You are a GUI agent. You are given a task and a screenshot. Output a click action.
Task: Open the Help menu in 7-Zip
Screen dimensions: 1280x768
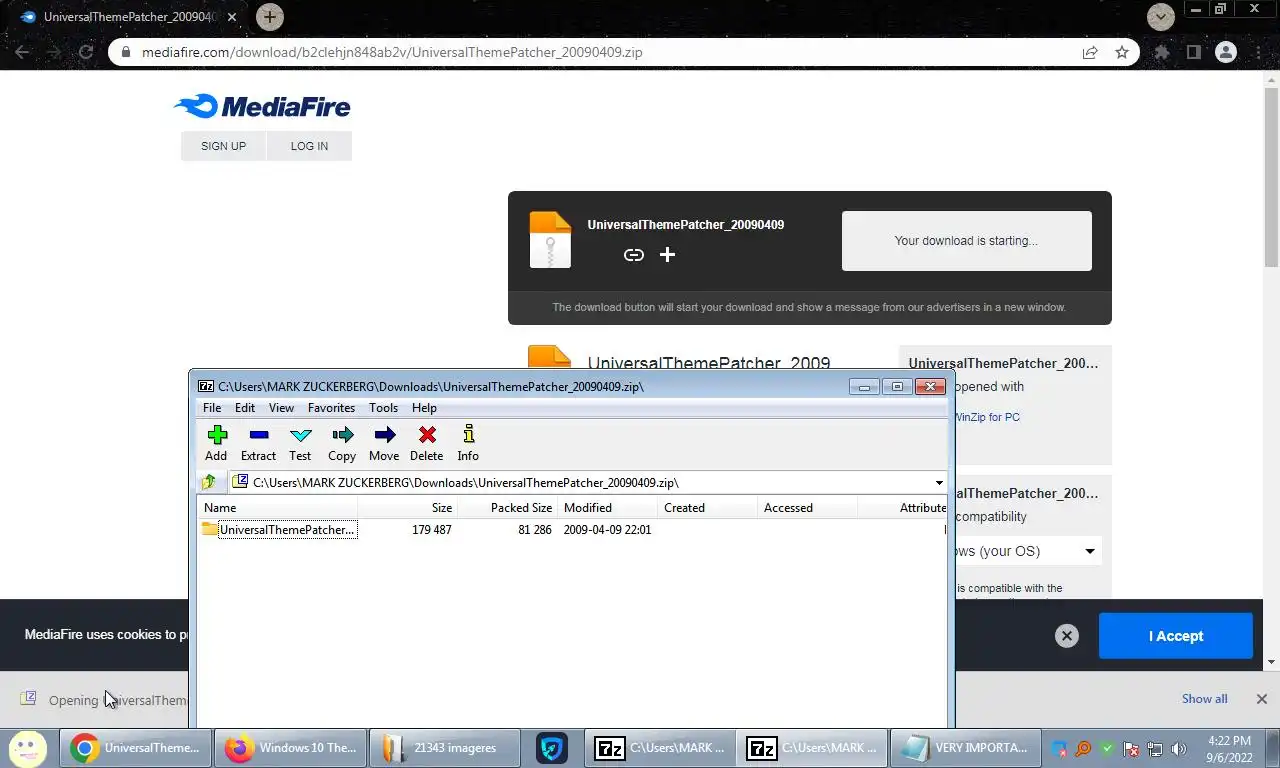coord(424,408)
